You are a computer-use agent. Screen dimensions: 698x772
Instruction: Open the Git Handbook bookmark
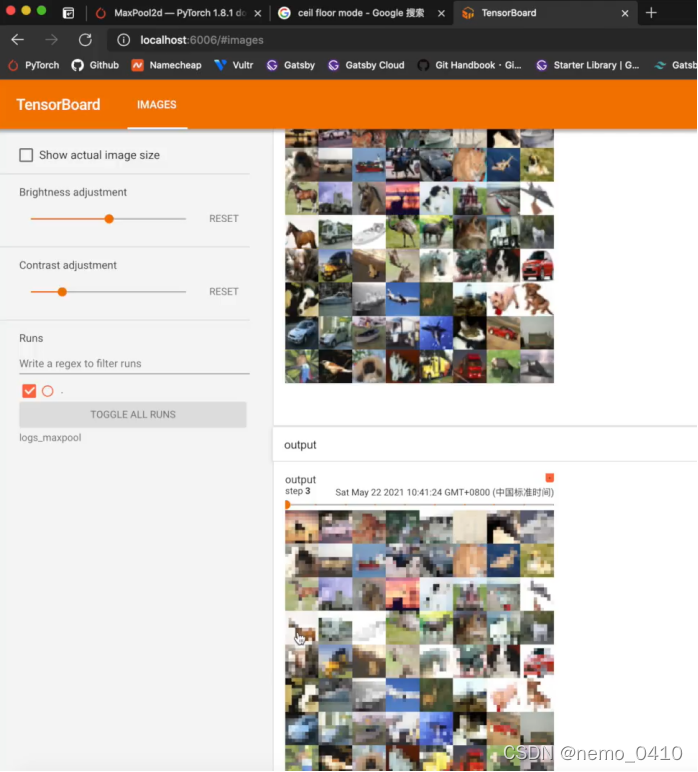tap(470, 65)
